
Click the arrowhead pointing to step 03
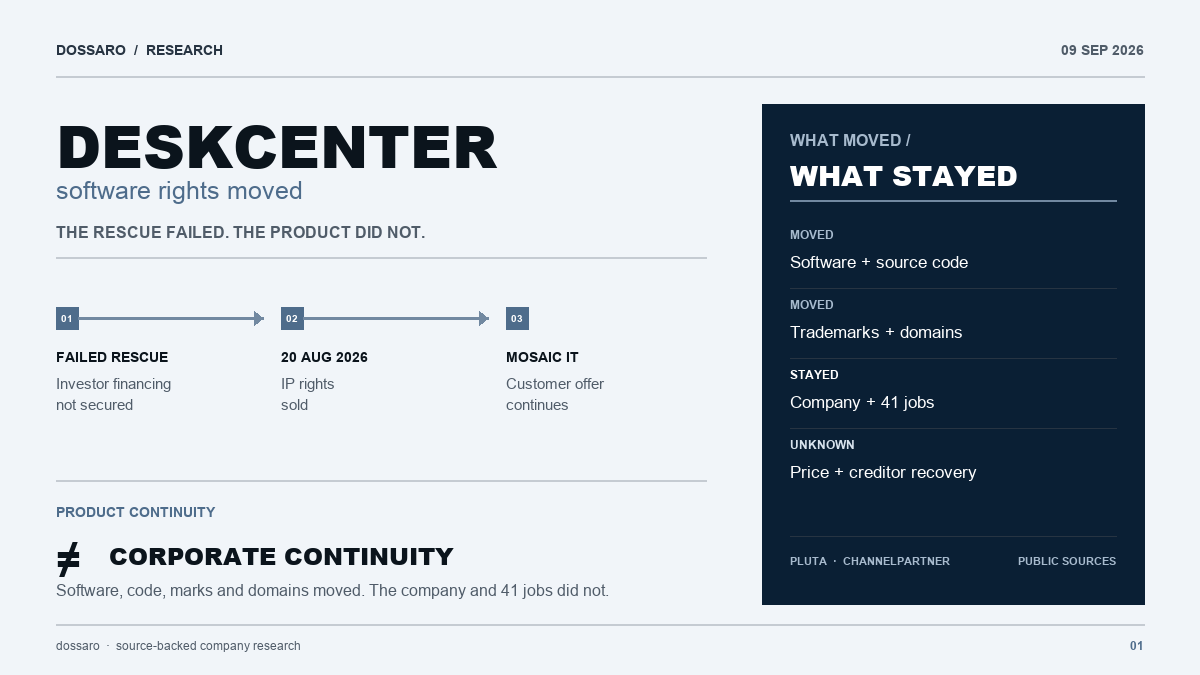click(x=484, y=319)
